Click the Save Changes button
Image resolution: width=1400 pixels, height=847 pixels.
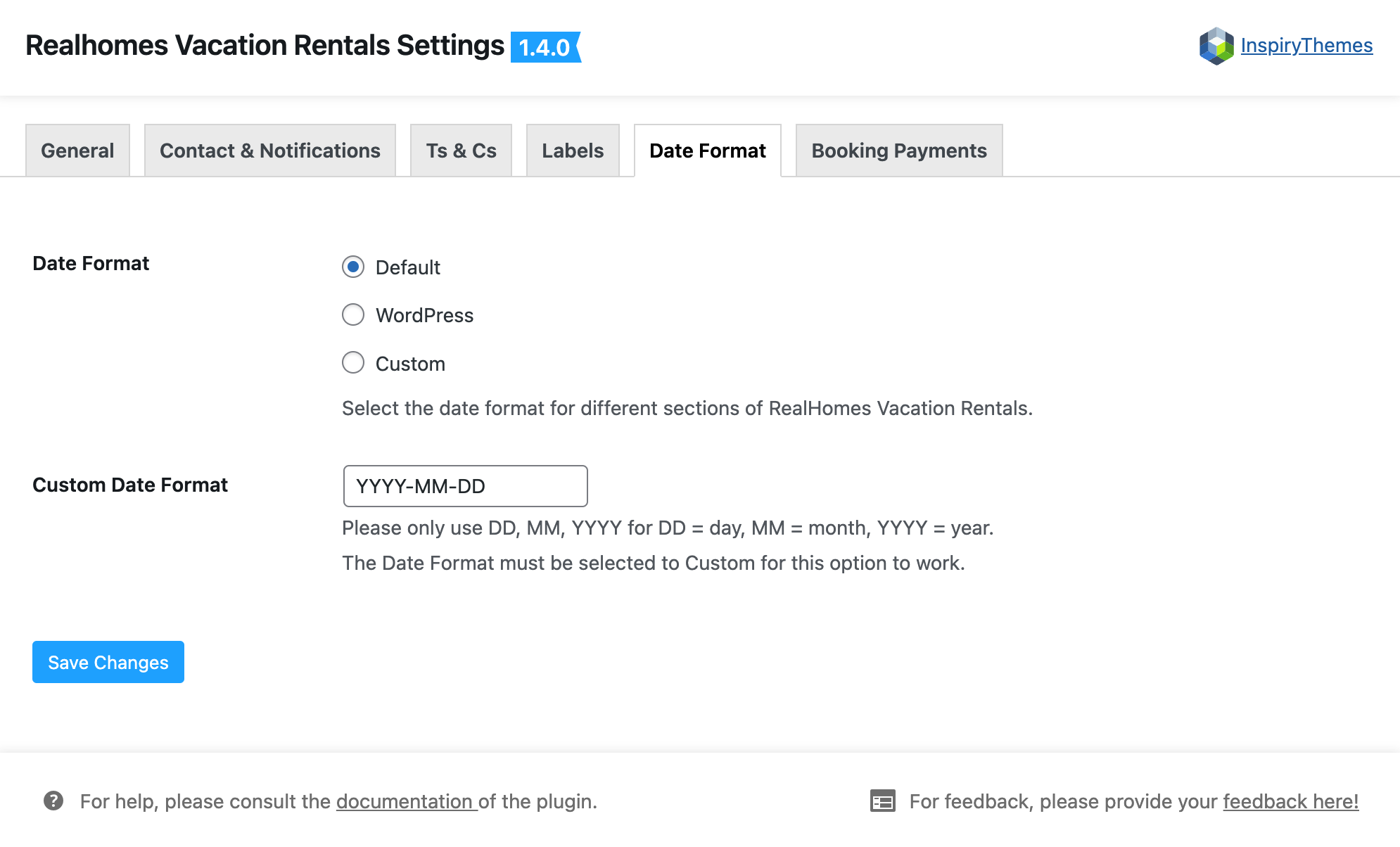pos(108,662)
